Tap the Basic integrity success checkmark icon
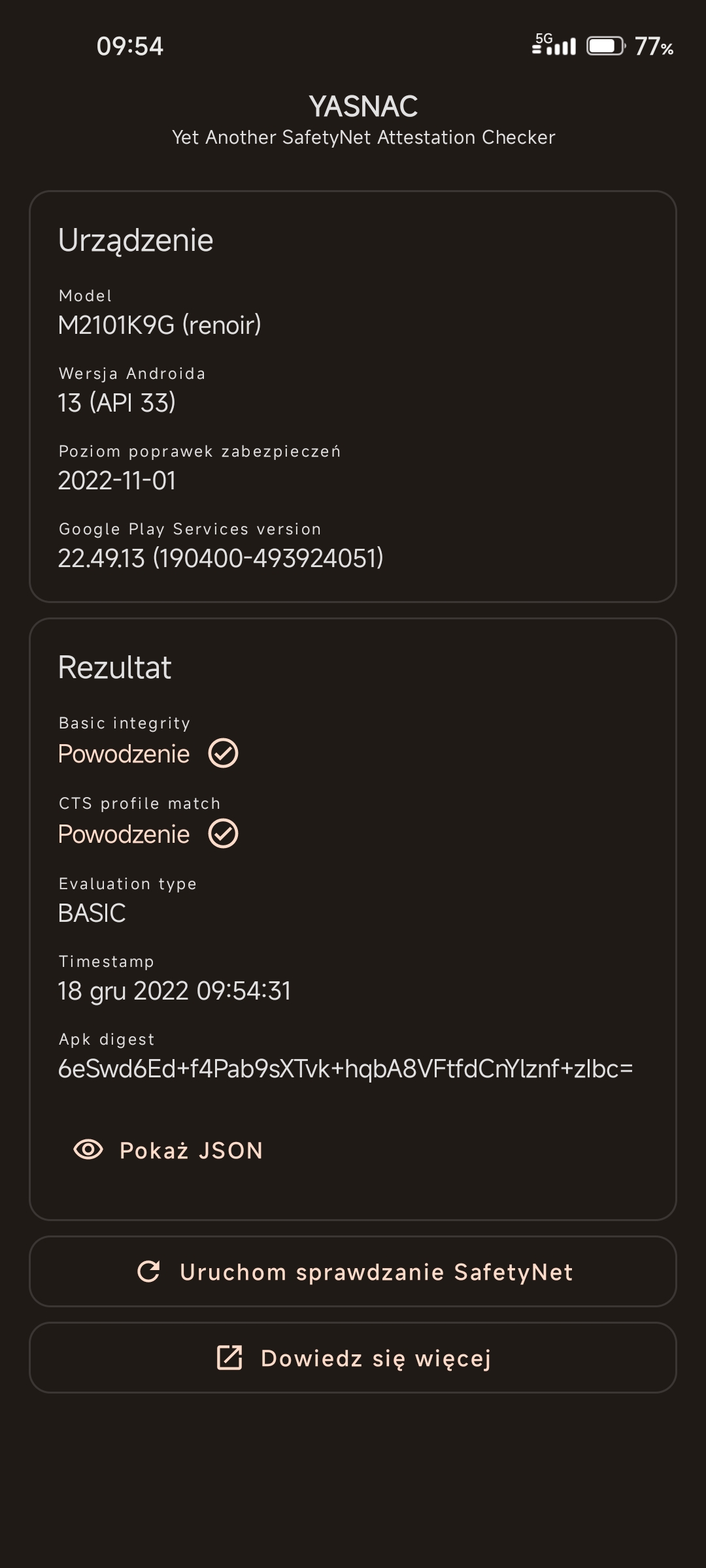 (223, 753)
